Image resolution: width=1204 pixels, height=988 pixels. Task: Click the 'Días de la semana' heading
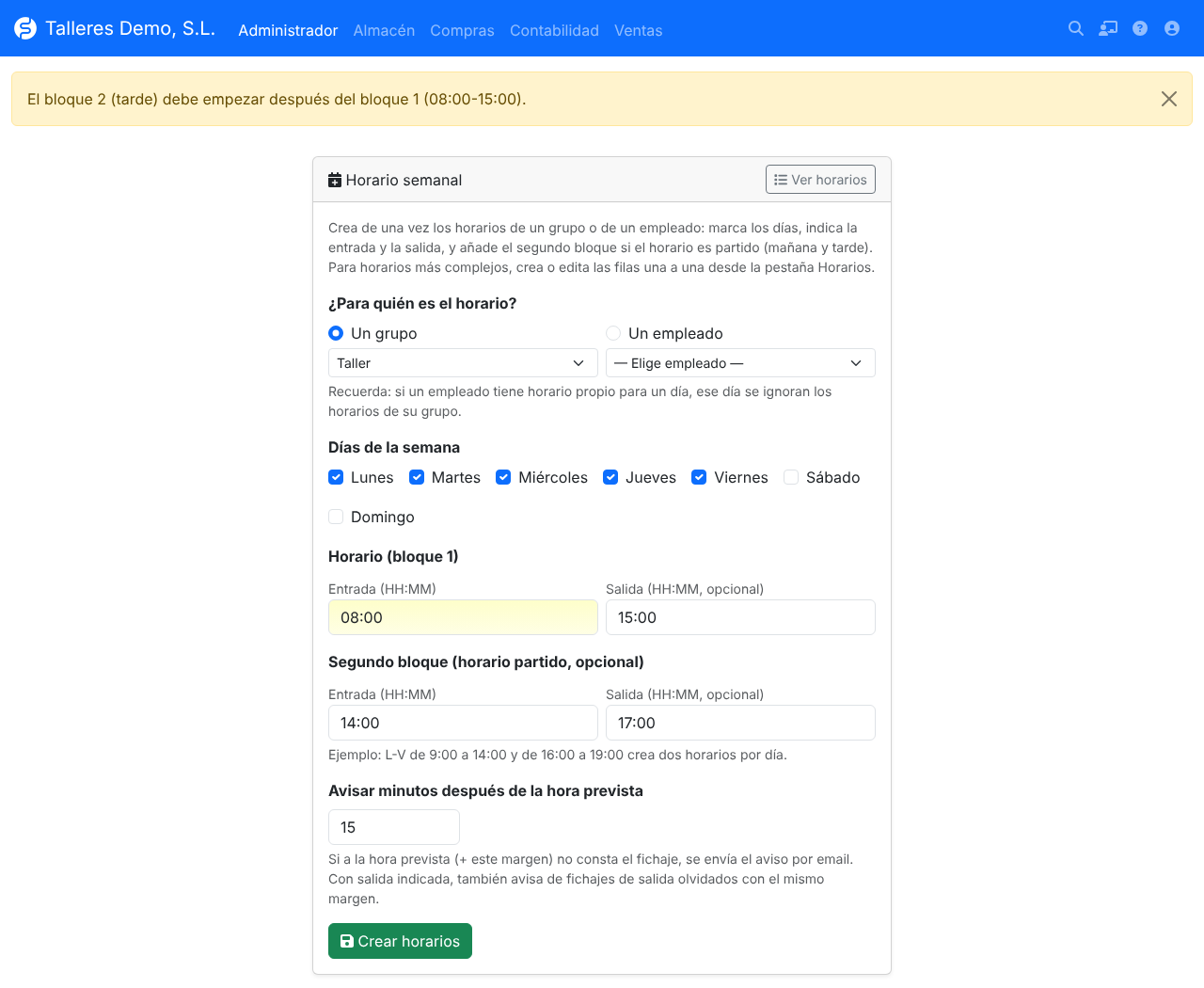[394, 448]
